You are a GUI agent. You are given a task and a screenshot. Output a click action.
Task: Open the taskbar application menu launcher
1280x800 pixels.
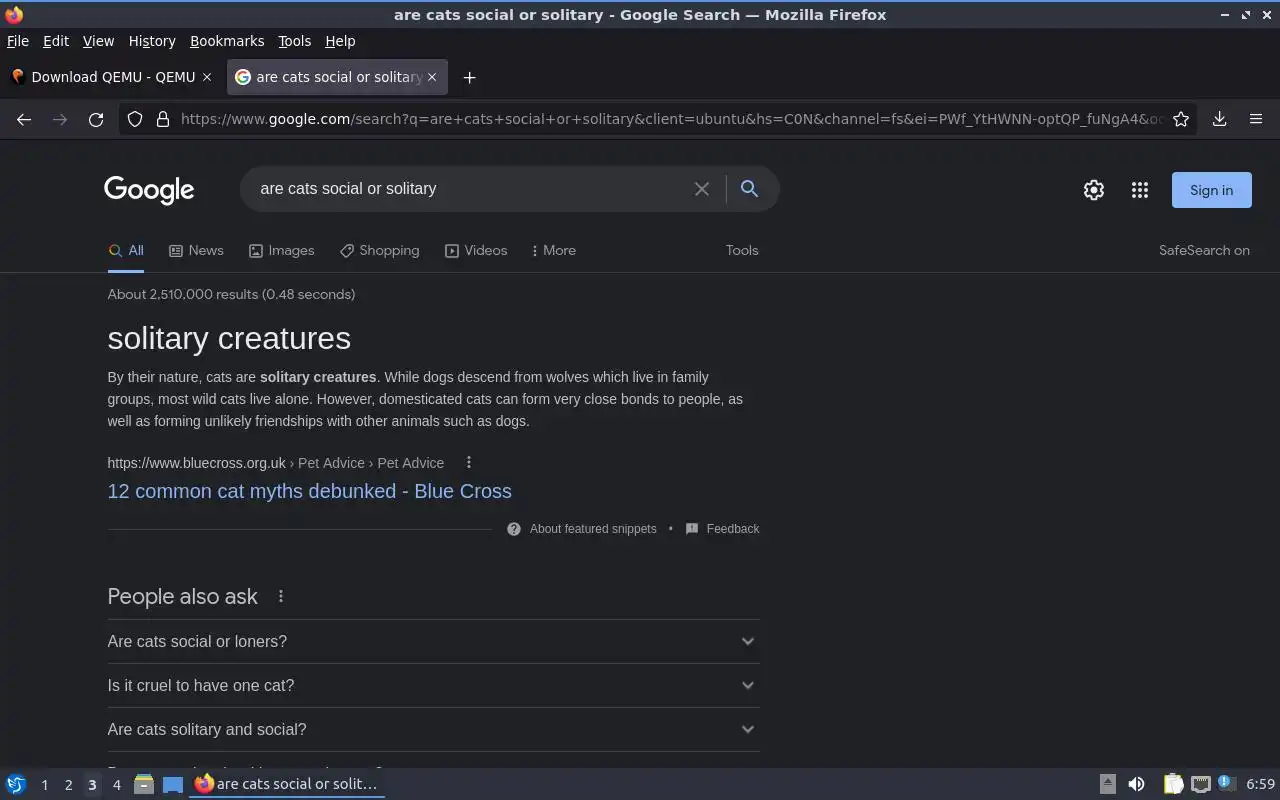click(16, 784)
